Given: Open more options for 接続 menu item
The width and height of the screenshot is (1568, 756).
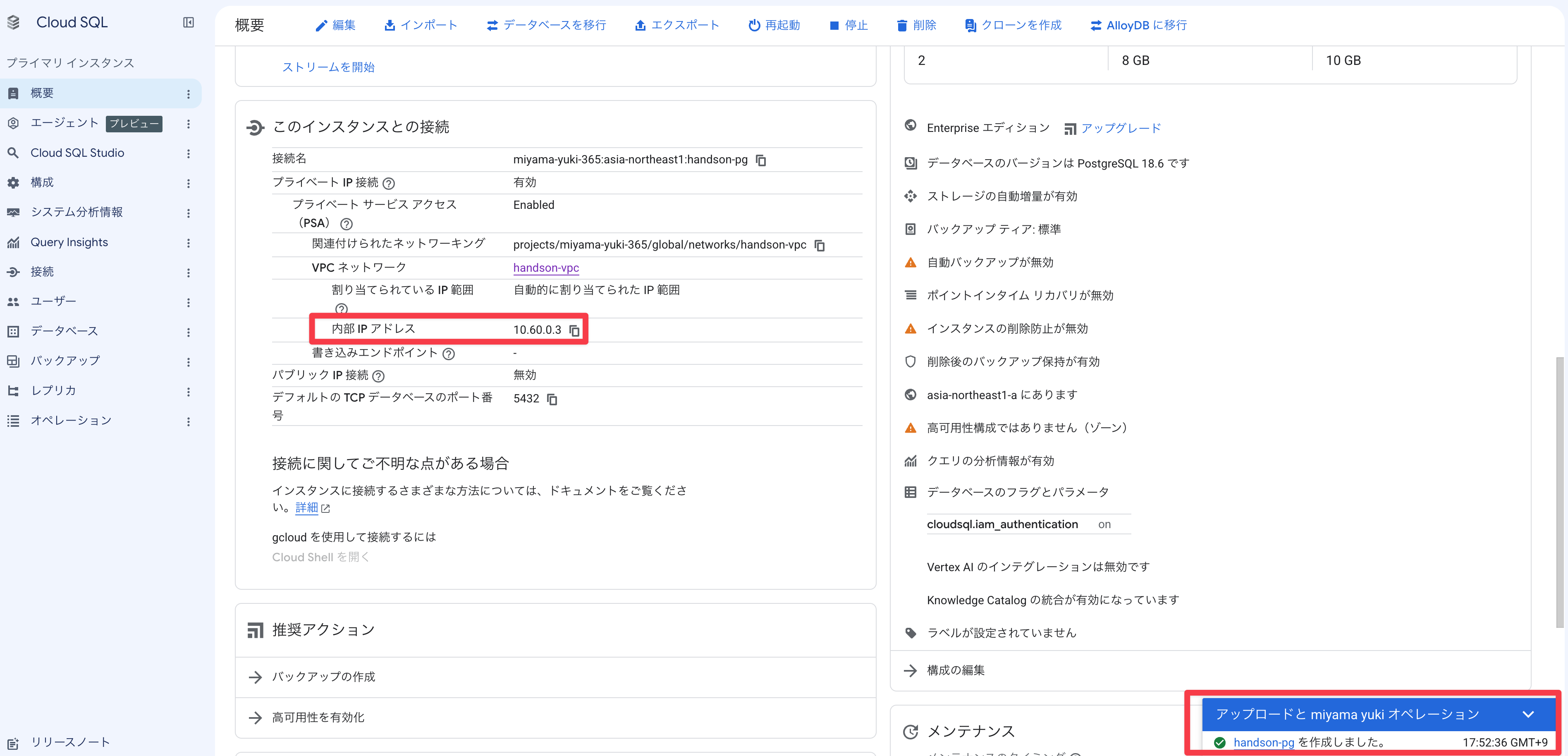Looking at the screenshot, I should (188, 273).
